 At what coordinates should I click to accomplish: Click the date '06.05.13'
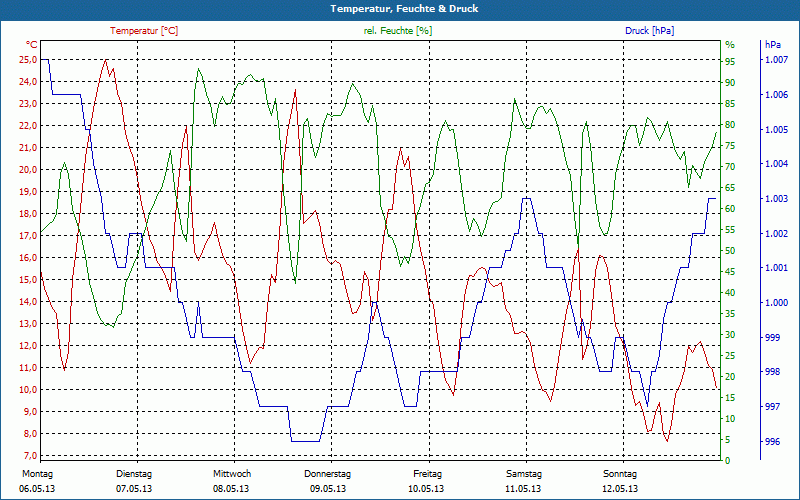click(x=37, y=489)
